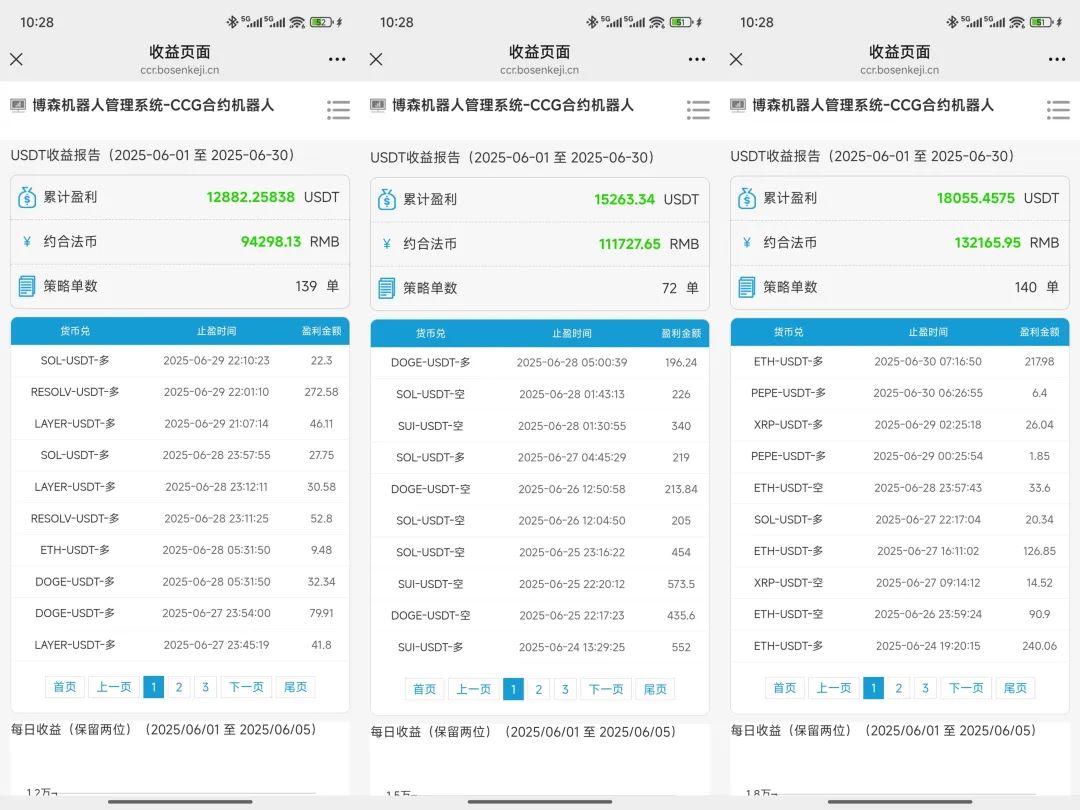Select page 3 in left pagination

click(203, 688)
